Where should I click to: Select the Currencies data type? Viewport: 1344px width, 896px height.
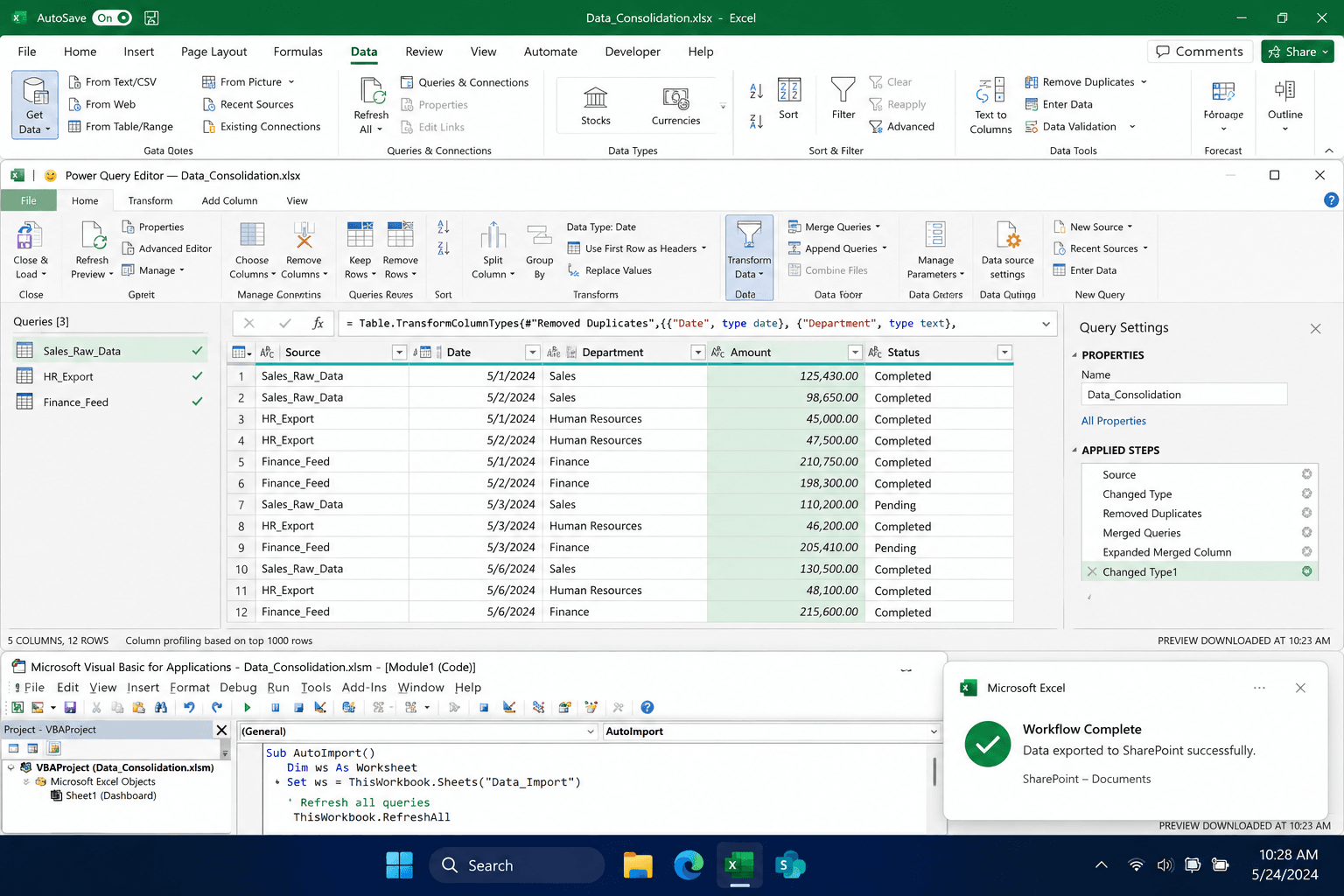tap(675, 105)
